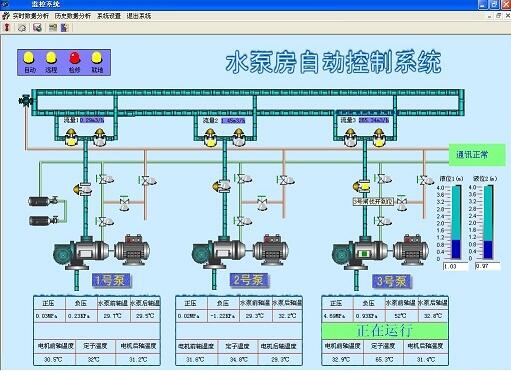
Task: Click the third toolbar icon with monitor
Action: (37, 28)
